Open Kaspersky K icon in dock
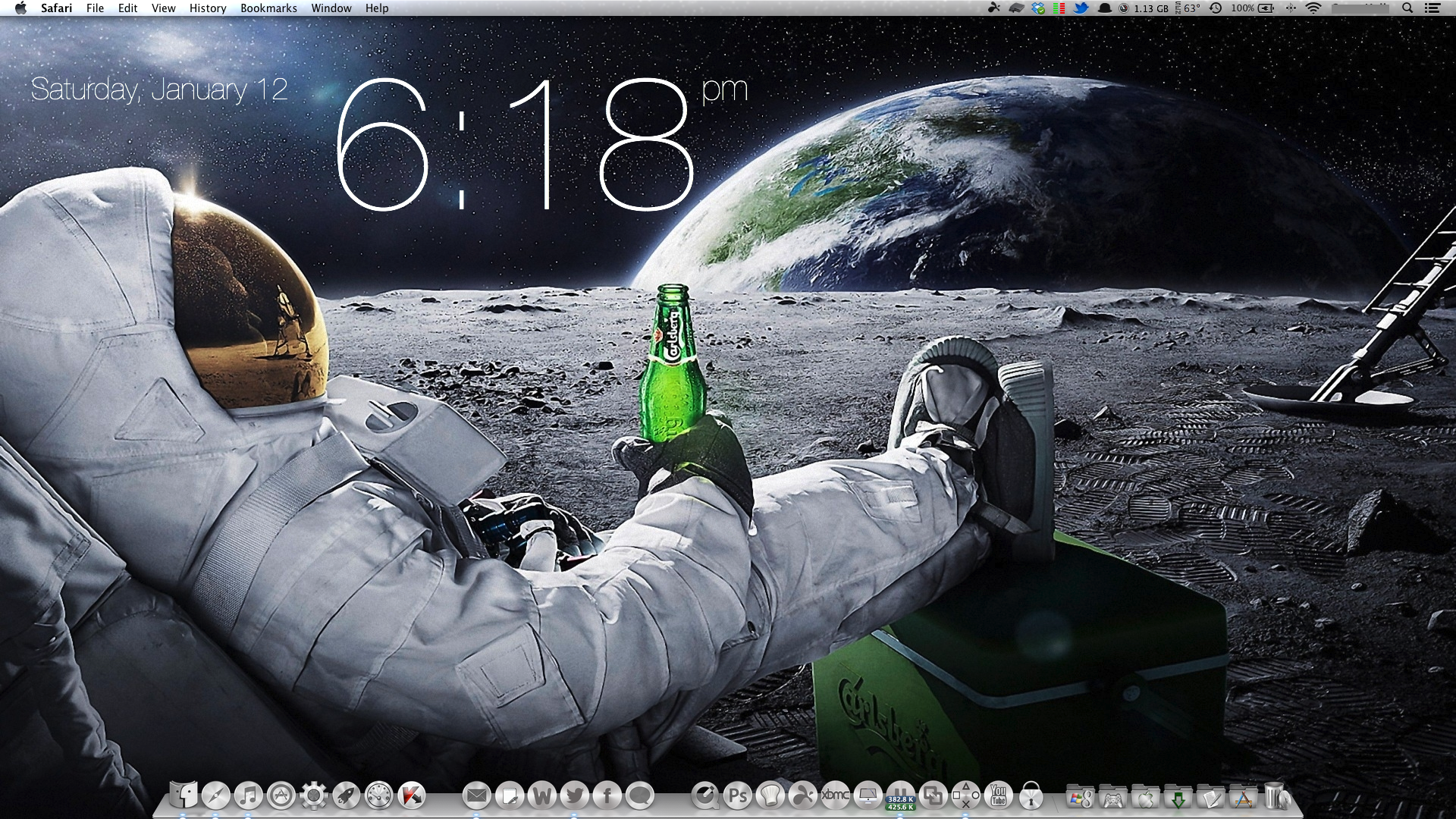The width and height of the screenshot is (1456, 819). (412, 795)
